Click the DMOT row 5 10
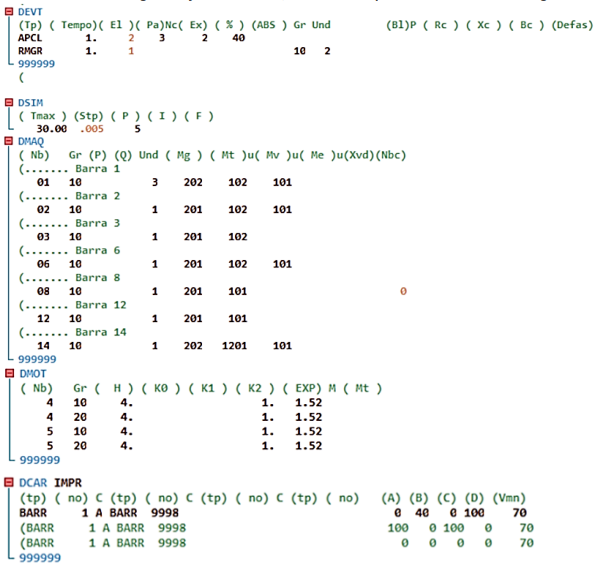The width and height of the screenshot is (596, 567). [x=184, y=432]
